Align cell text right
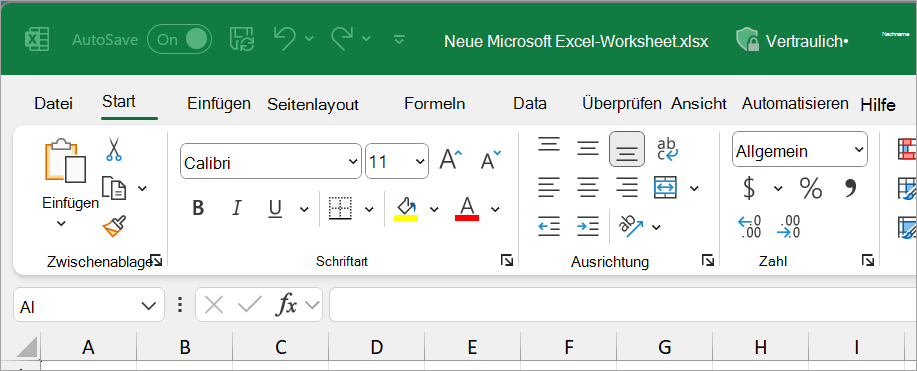The height and width of the screenshot is (371, 917). pyautogui.click(x=627, y=187)
